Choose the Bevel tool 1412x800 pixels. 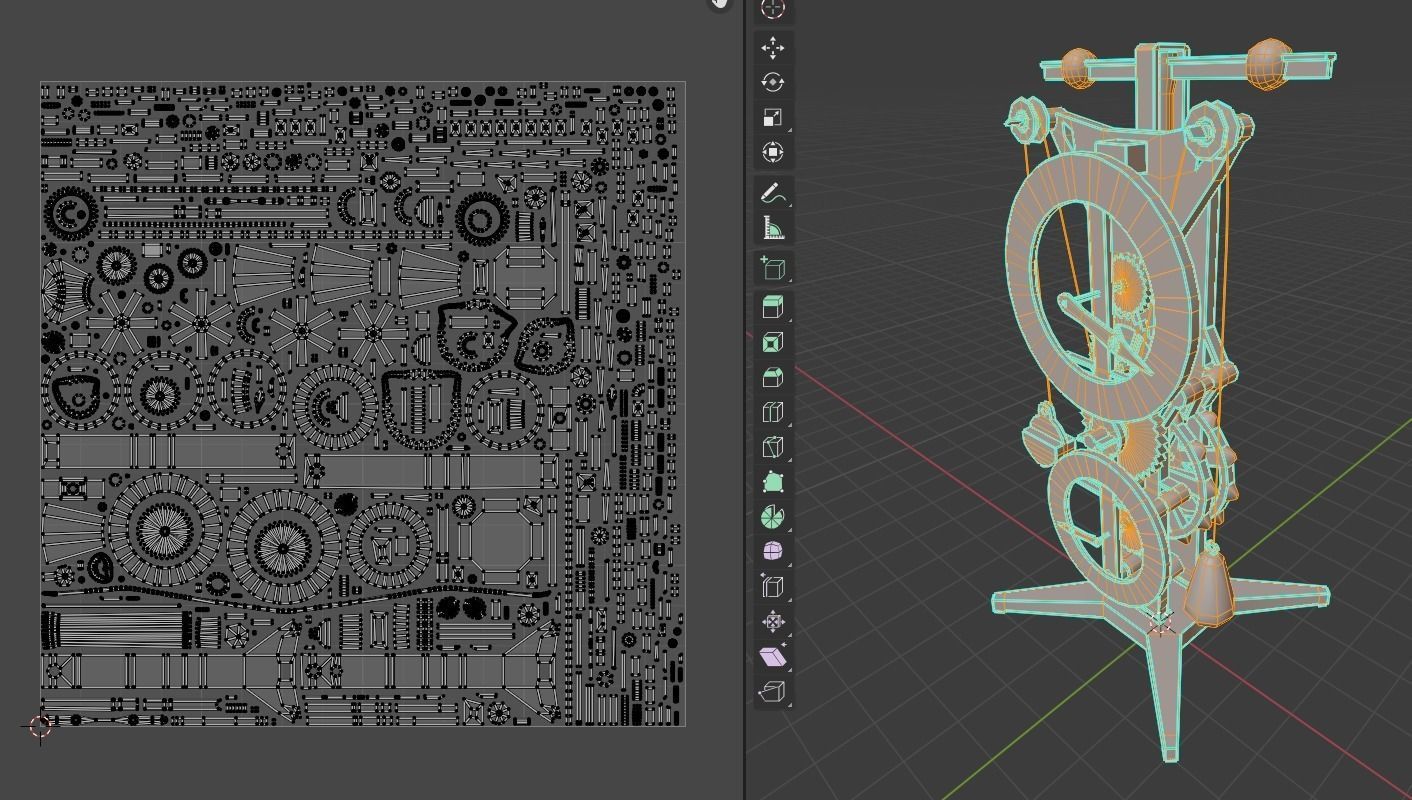click(x=772, y=377)
